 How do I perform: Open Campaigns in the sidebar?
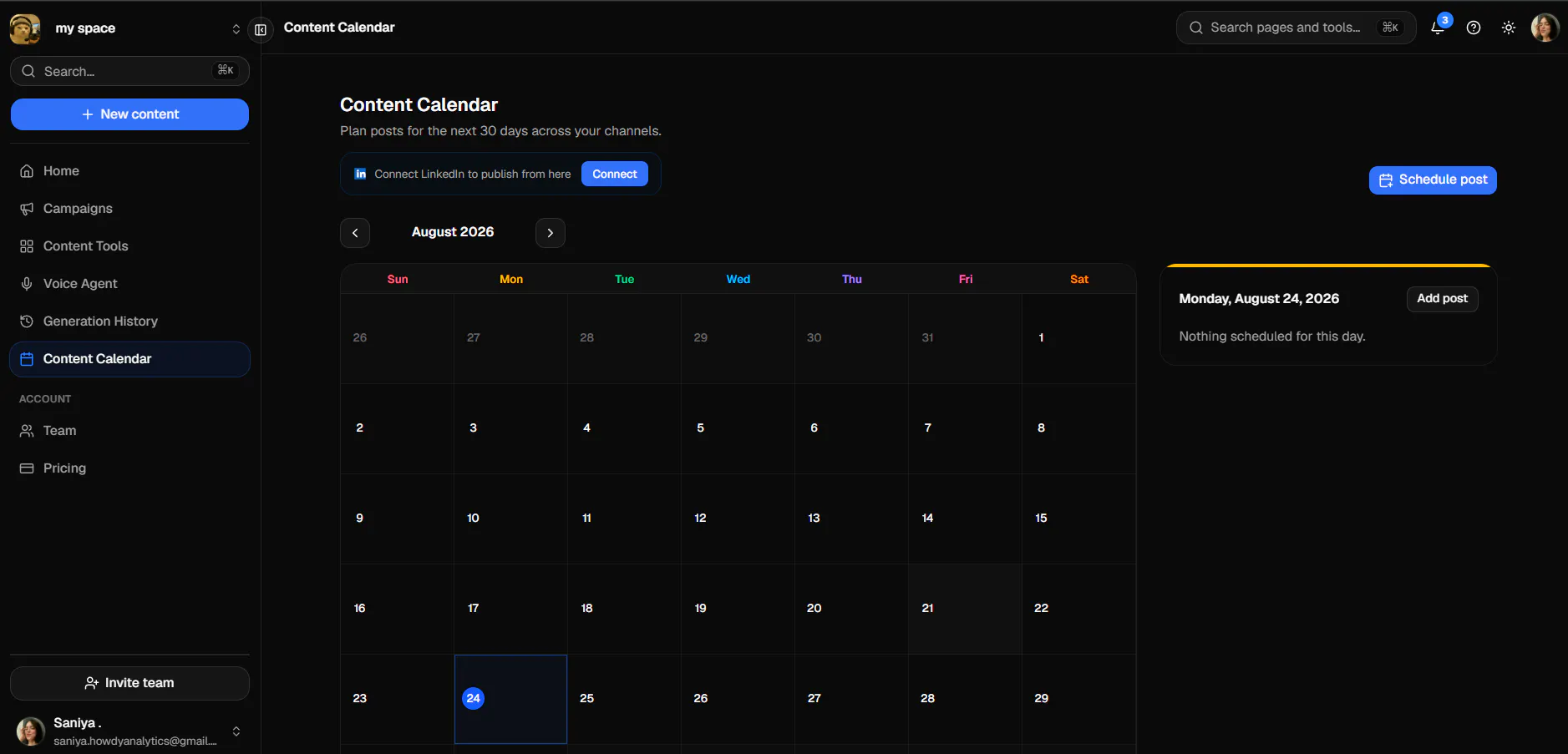click(129, 209)
